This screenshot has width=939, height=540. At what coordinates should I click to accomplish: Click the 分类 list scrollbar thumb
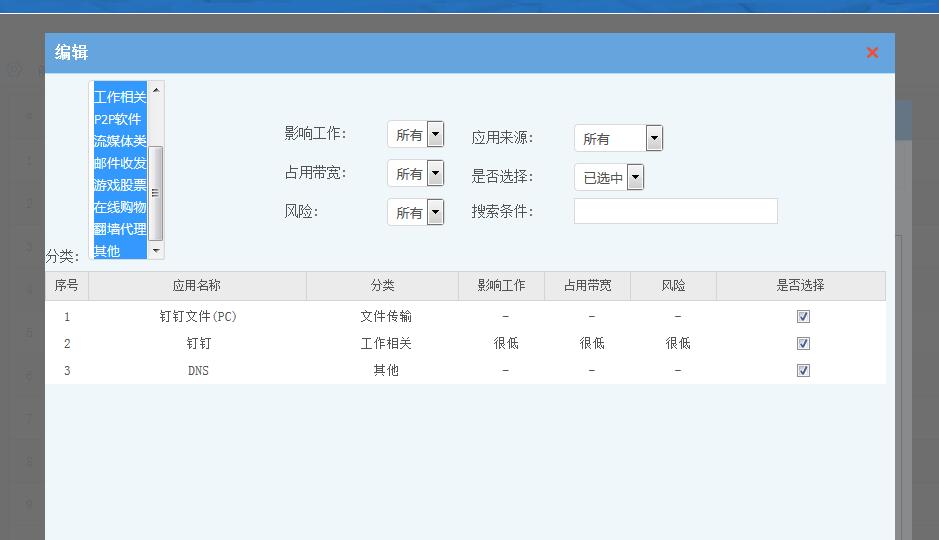pyautogui.click(x=156, y=192)
